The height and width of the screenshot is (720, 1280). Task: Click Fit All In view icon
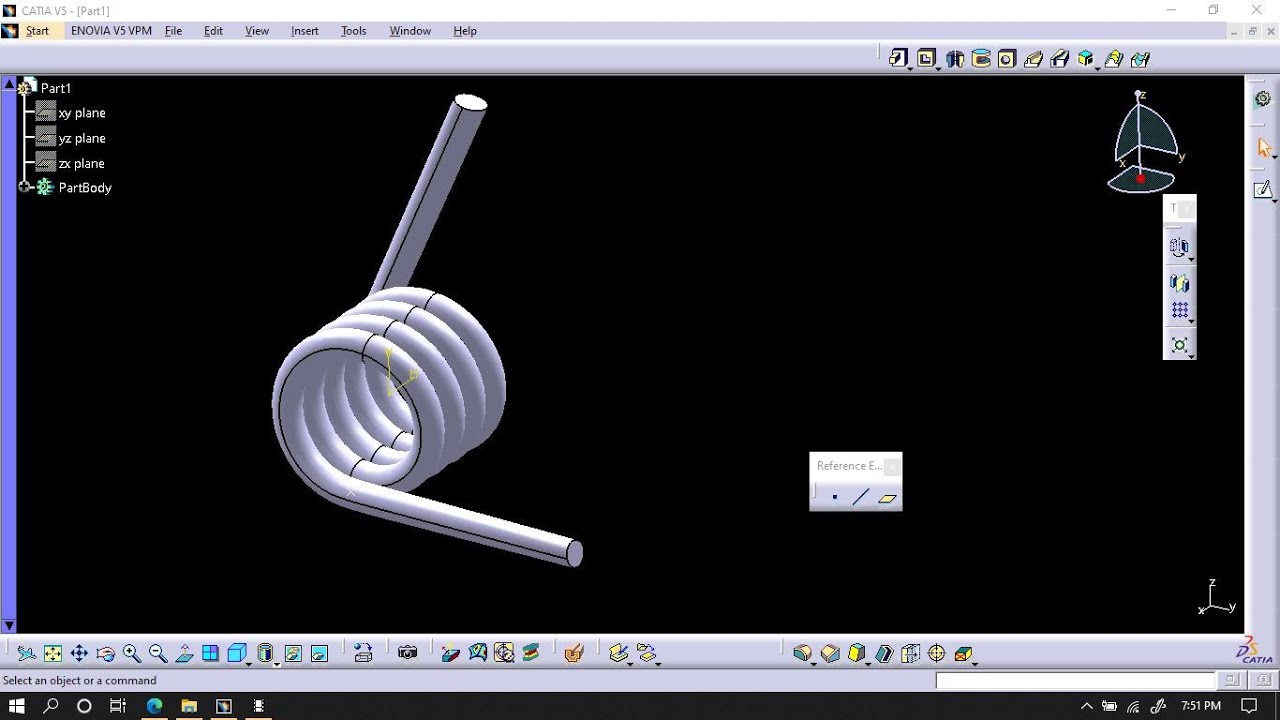(53, 653)
